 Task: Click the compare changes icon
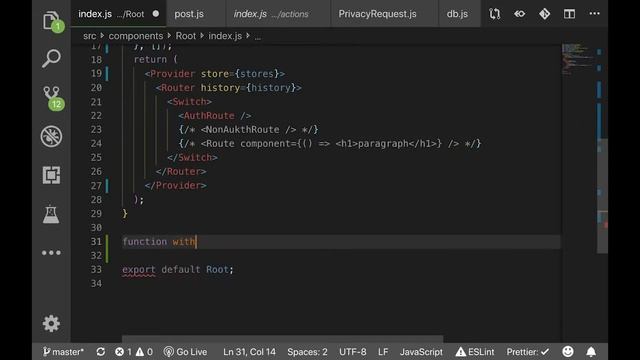(495, 14)
